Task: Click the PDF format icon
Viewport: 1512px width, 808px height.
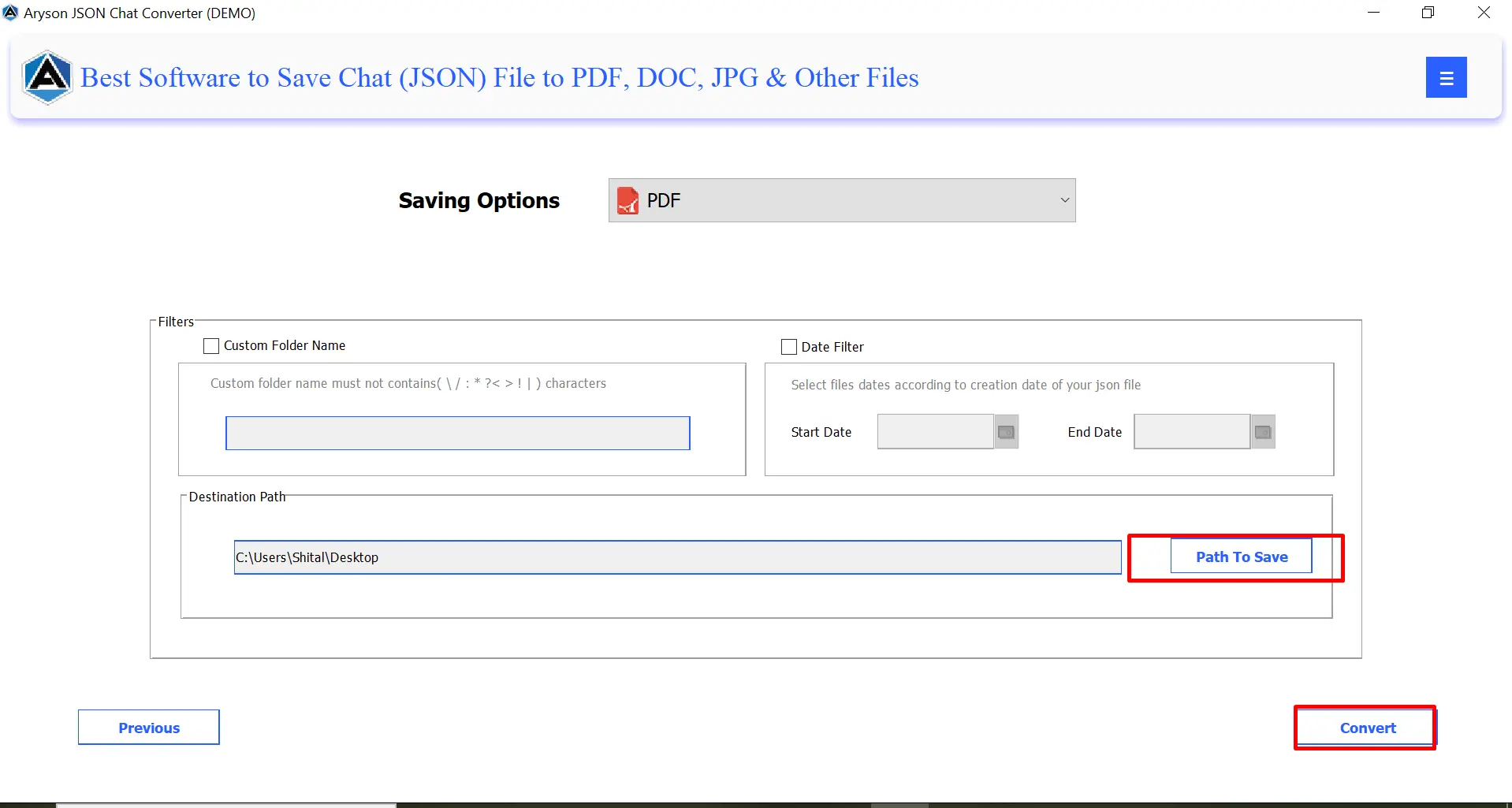Action: point(627,200)
